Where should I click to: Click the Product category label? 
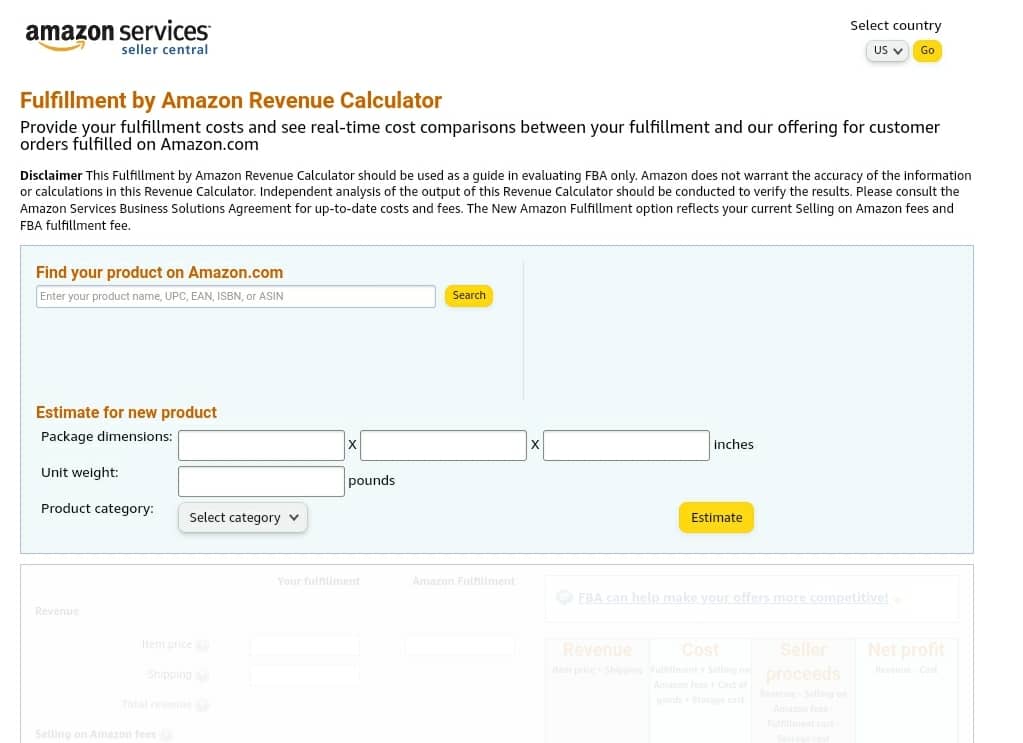(97, 508)
